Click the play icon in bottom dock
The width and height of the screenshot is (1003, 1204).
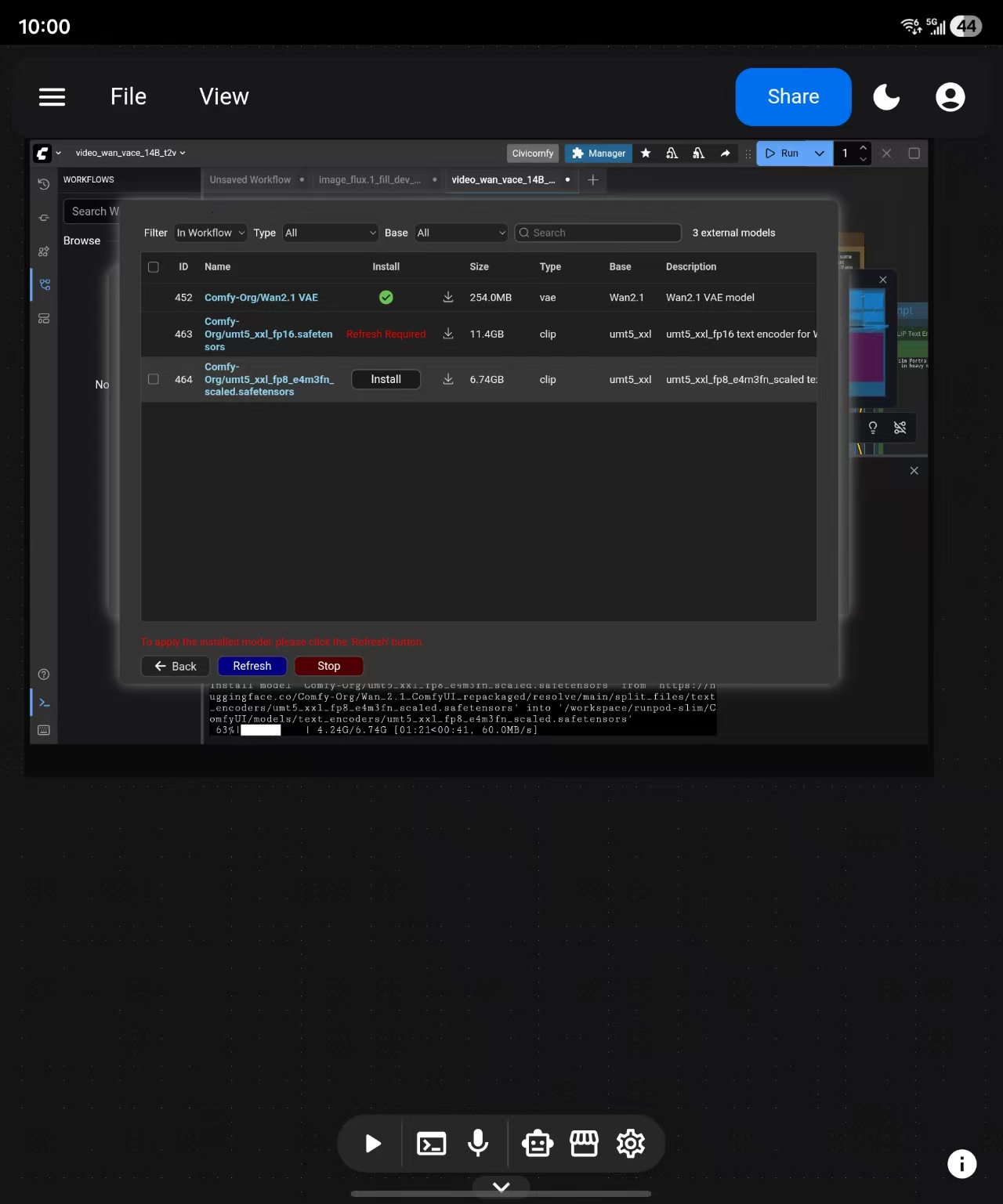[x=373, y=1144]
